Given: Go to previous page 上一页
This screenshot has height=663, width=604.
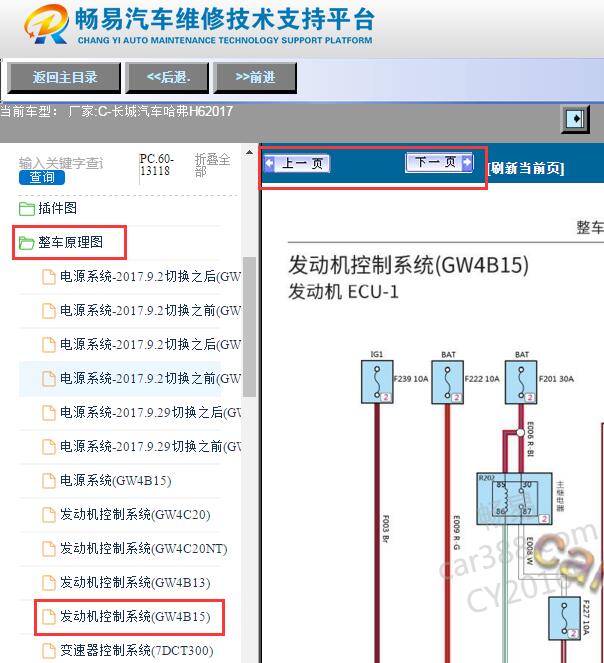Looking at the screenshot, I should (296, 163).
